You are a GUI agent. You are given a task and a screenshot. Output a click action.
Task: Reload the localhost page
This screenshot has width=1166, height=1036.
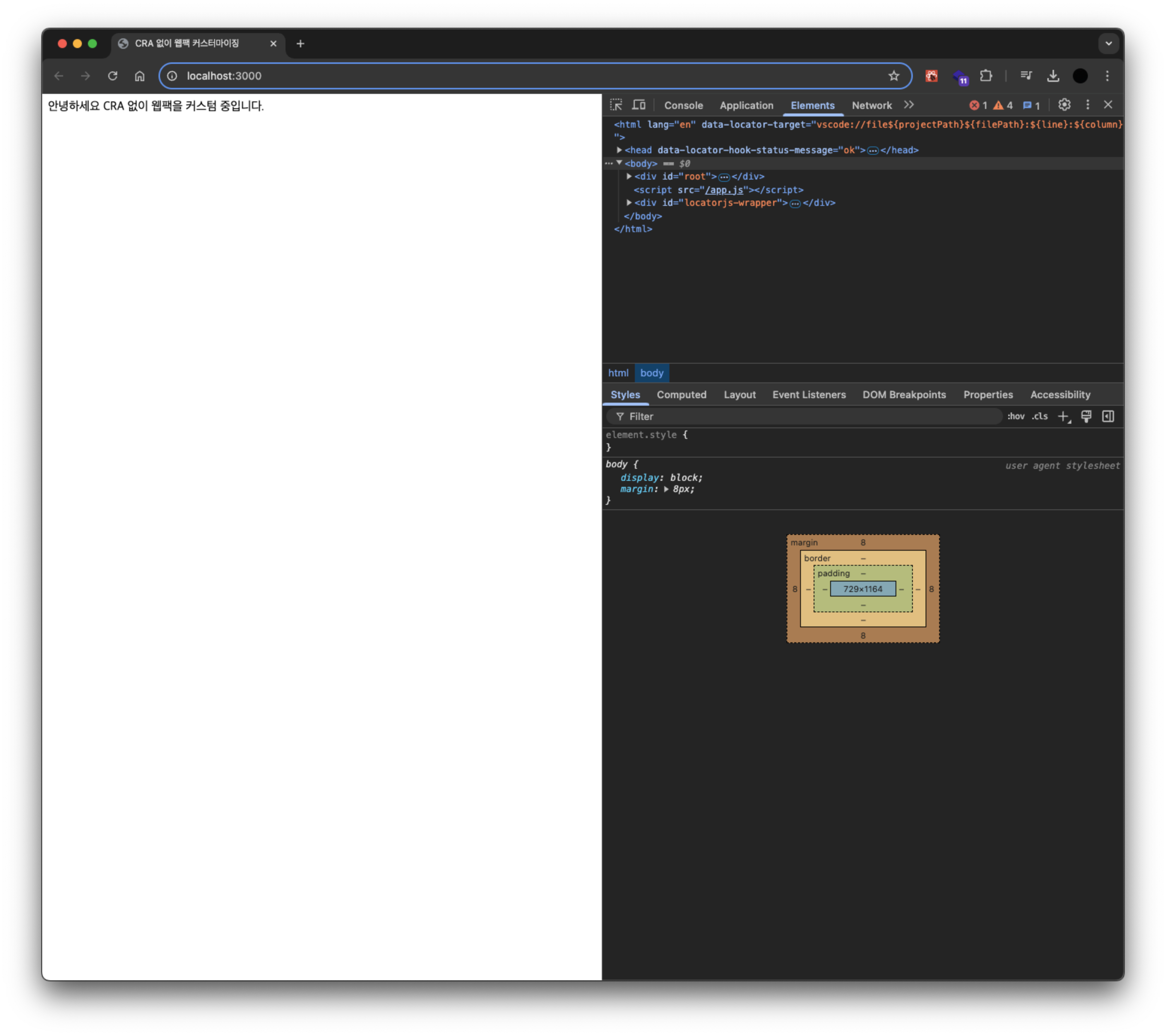pyautogui.click(x=112, y=76)
